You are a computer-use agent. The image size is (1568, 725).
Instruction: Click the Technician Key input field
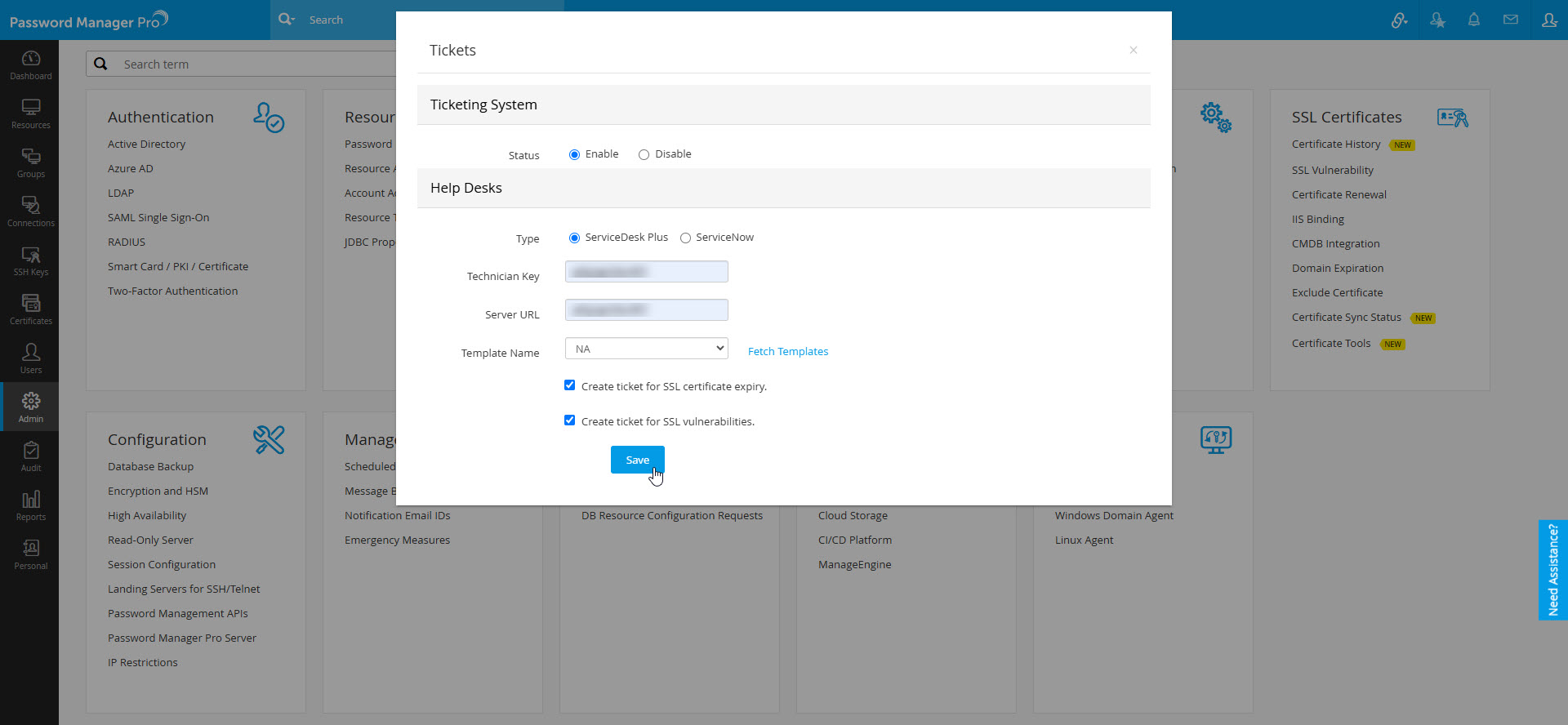tap(646, 272)
